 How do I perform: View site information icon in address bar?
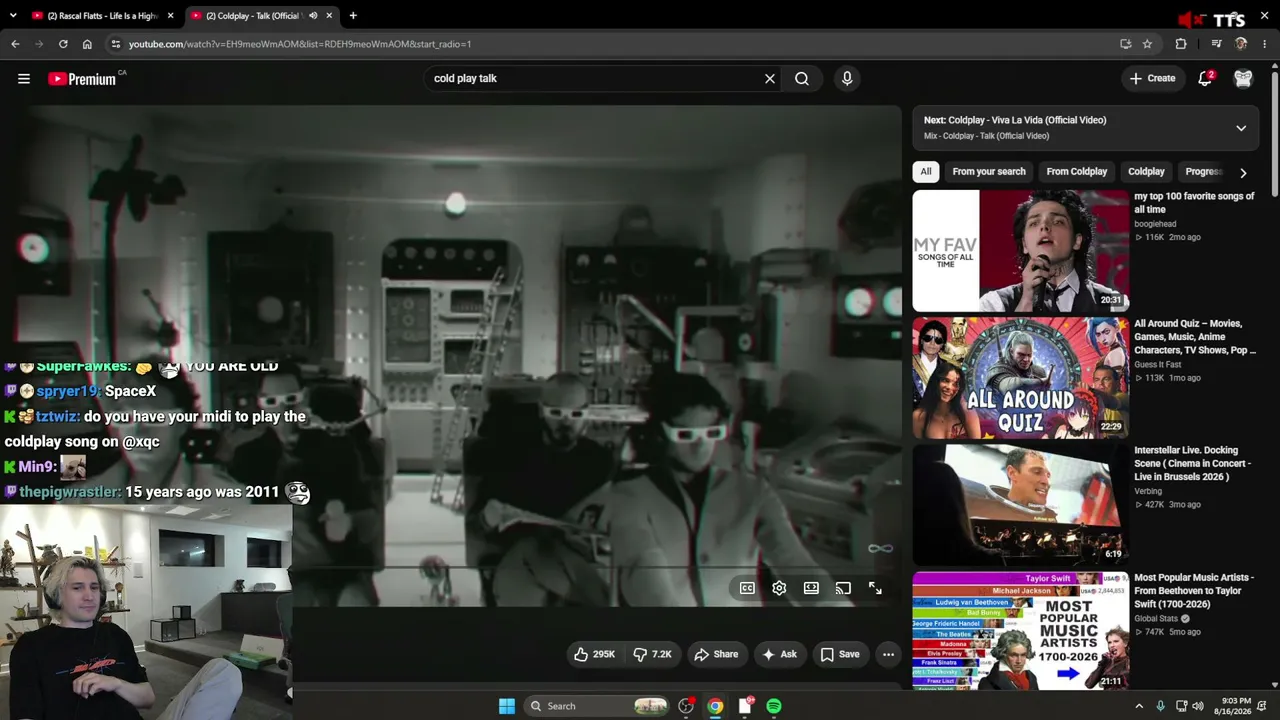pos(116,44)
